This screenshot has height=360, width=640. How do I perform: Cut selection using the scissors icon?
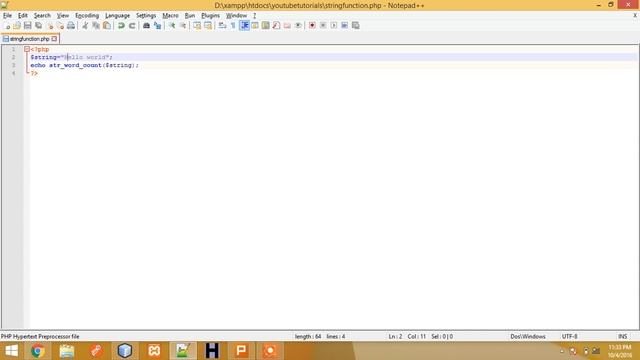(x=85, y=25)
